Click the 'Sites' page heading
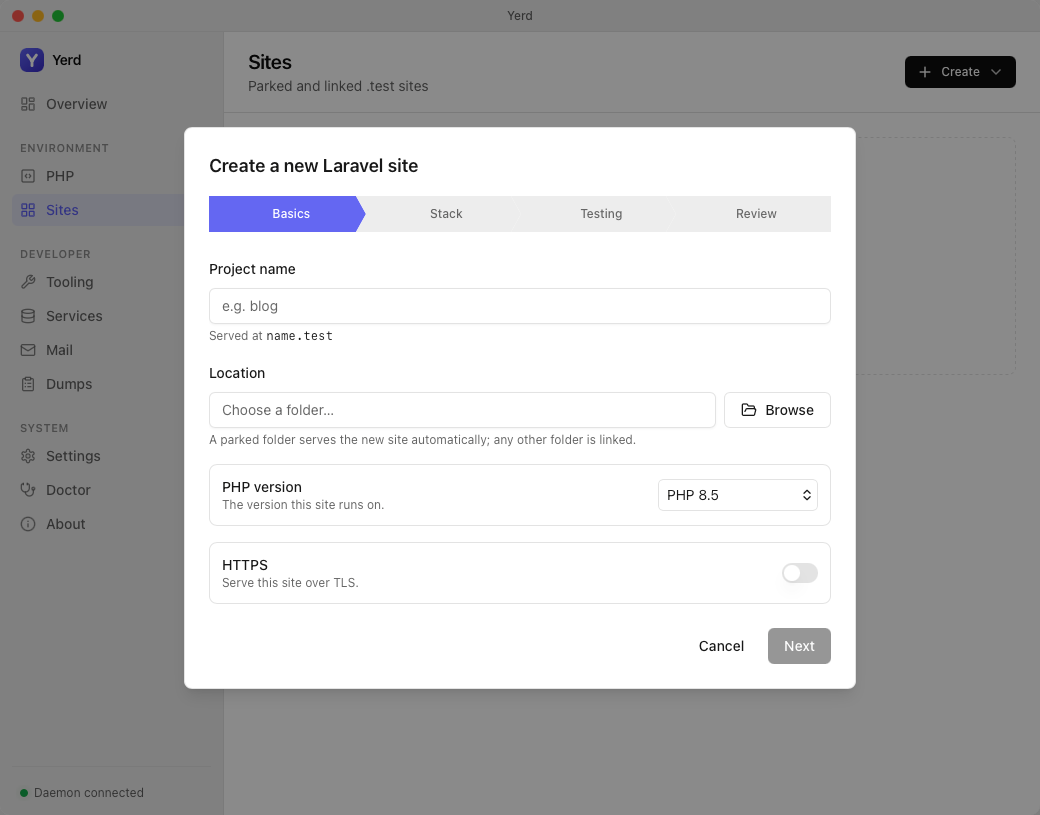The image size is (1040, 815). [270, 62]
